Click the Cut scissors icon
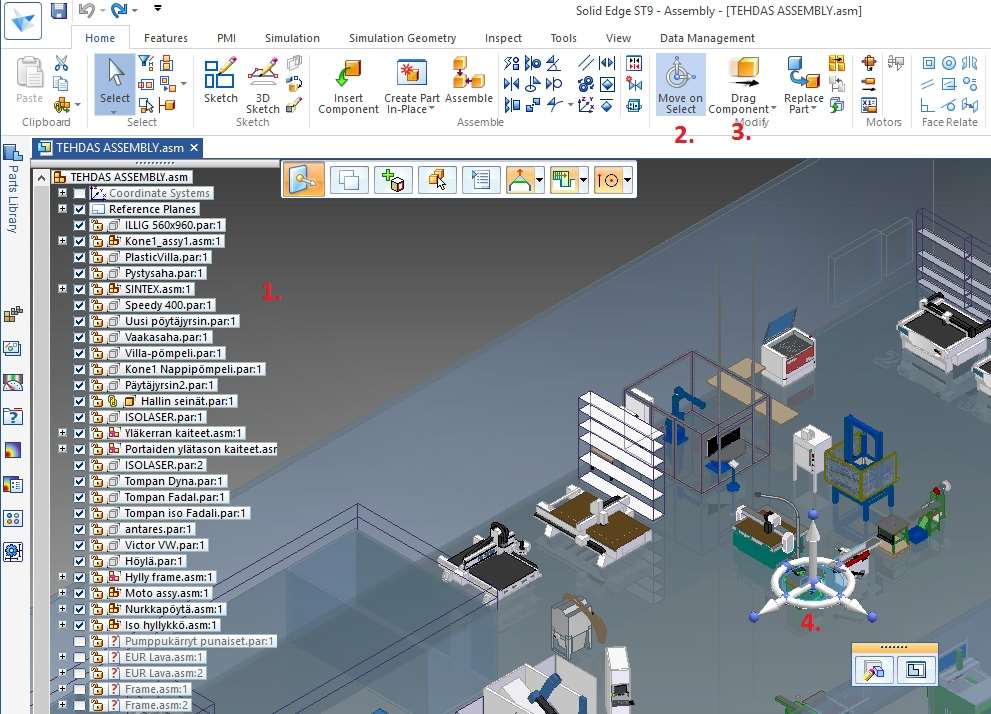The width and height of the screenshot is (991, 714). 61,63
